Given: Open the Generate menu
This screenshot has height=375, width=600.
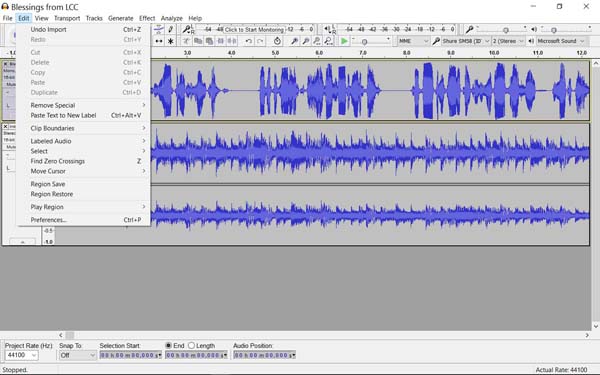Looking at the screenshot, I should click(121, 18).
